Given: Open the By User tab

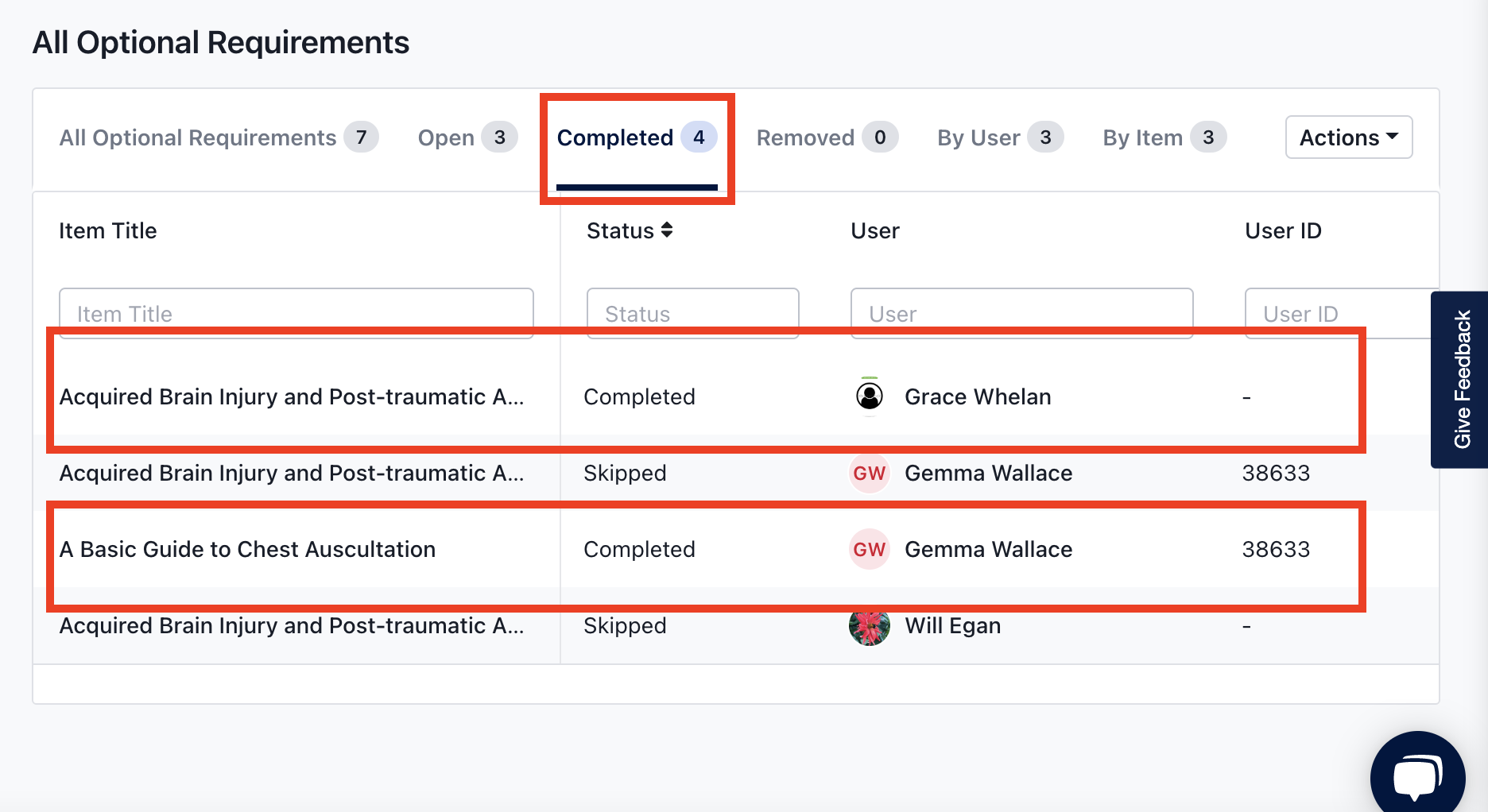Looking at the screenshot, I should coord(978,137).
